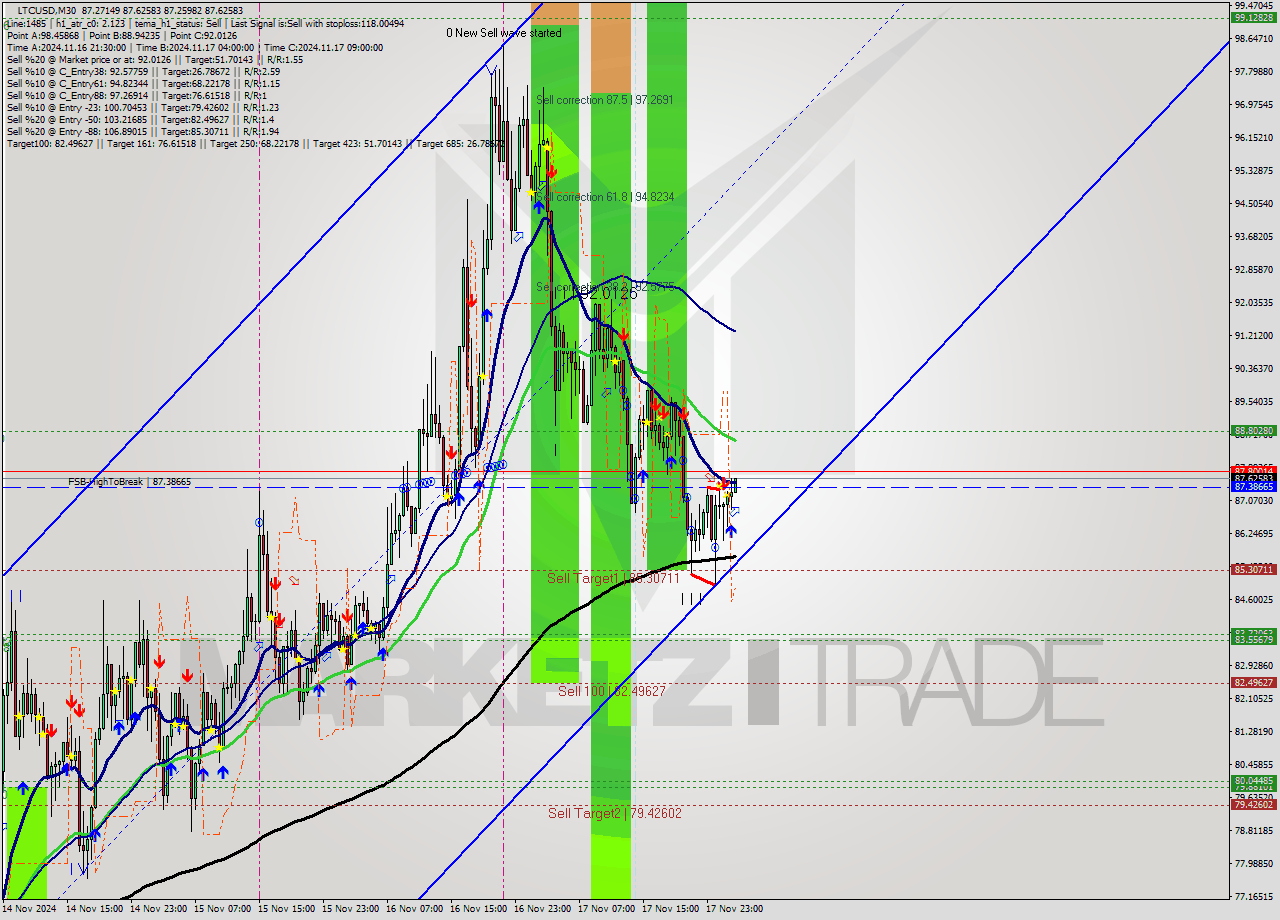Viewport: 1280px width, 920px height.
Task: Click the 'Sell Target2 | 79.42602' chart label
Action: tap(615, 813)
